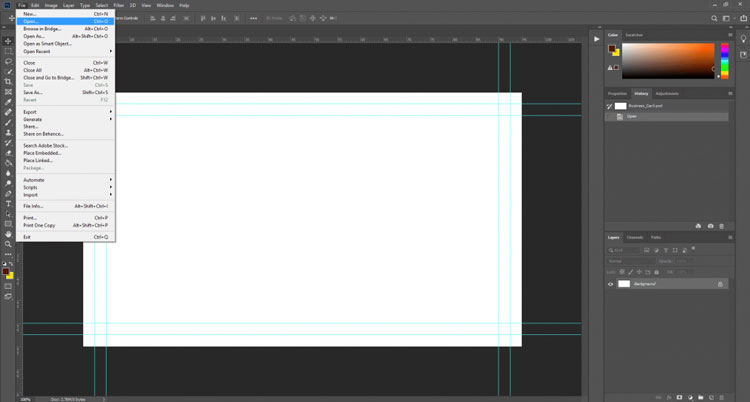Select the Crop tool in the toolbar
Viewport: 750px width, 402px height.
8,81
